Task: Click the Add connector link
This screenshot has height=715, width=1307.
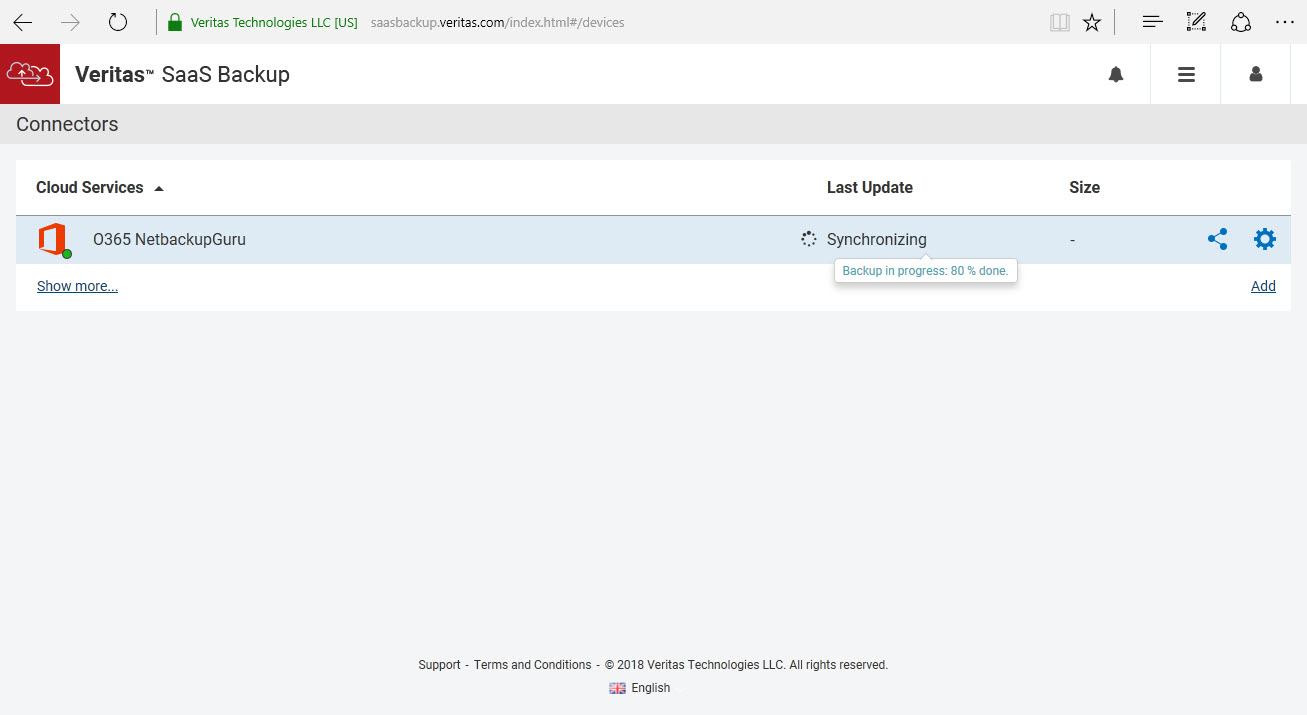Action: click(x=1263, y=286)
